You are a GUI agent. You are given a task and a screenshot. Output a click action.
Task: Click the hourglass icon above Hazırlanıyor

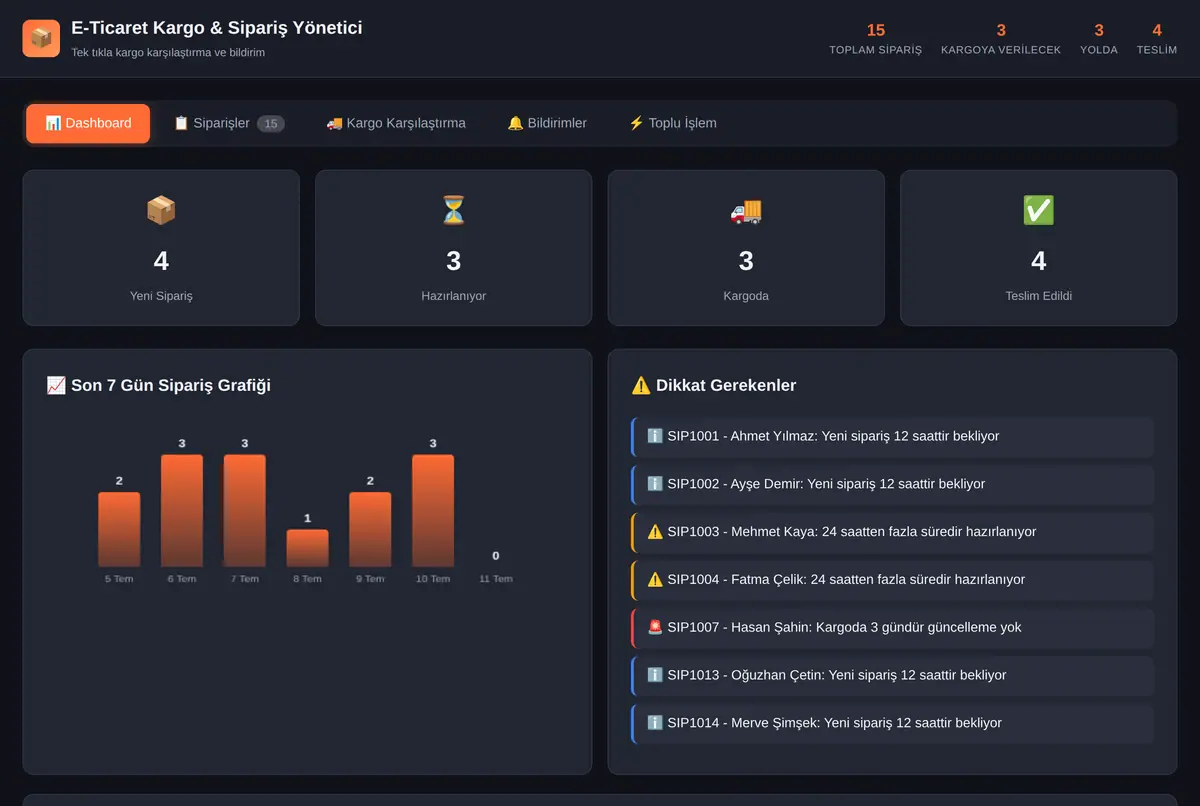point(453,210)
